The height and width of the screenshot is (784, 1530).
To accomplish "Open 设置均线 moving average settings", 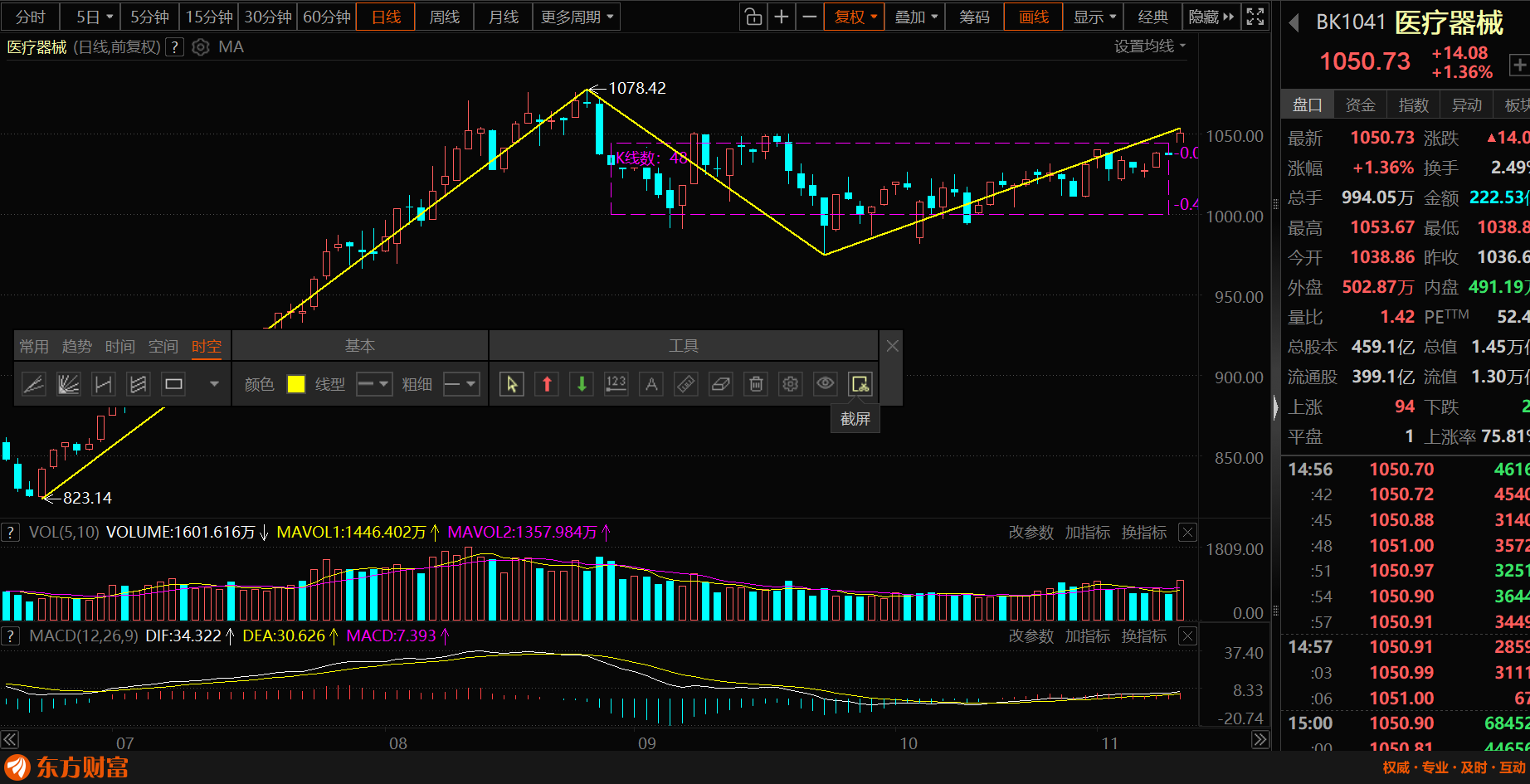I will coord(1150,46).
